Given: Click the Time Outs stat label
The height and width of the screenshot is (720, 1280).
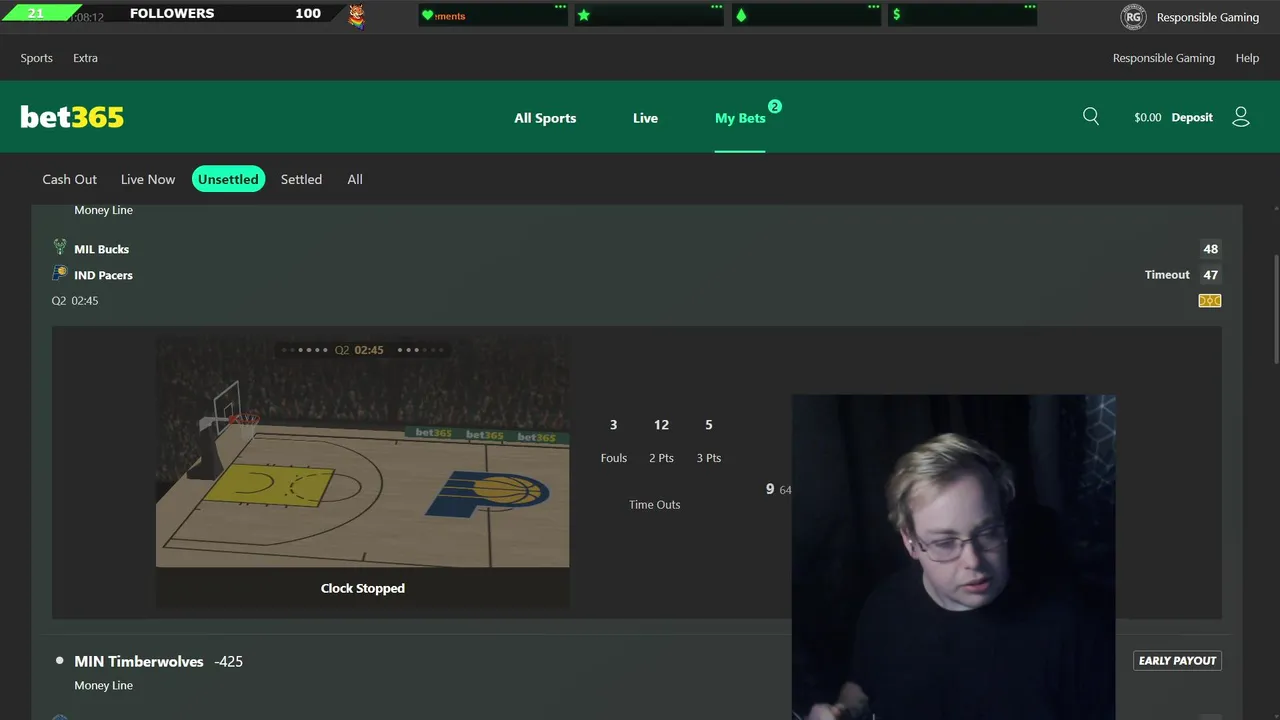Looking at the screenshot, I should coord(655,505).
